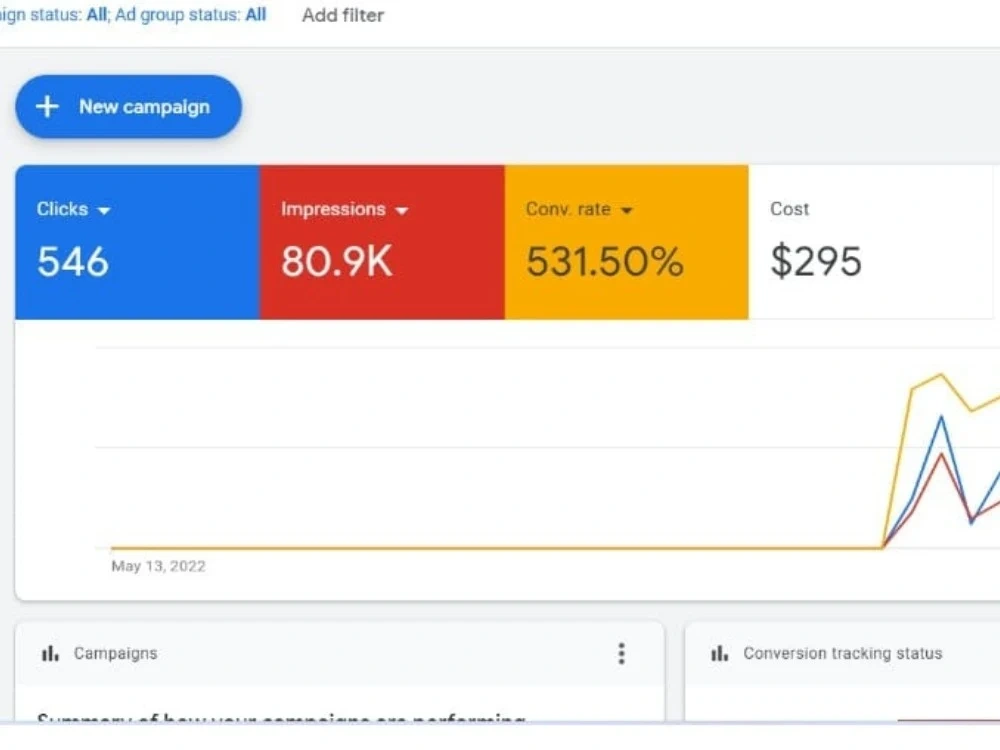Click the yellow line peak in chart
This screenshot has width=1000, height=750.
pos(941,375)
